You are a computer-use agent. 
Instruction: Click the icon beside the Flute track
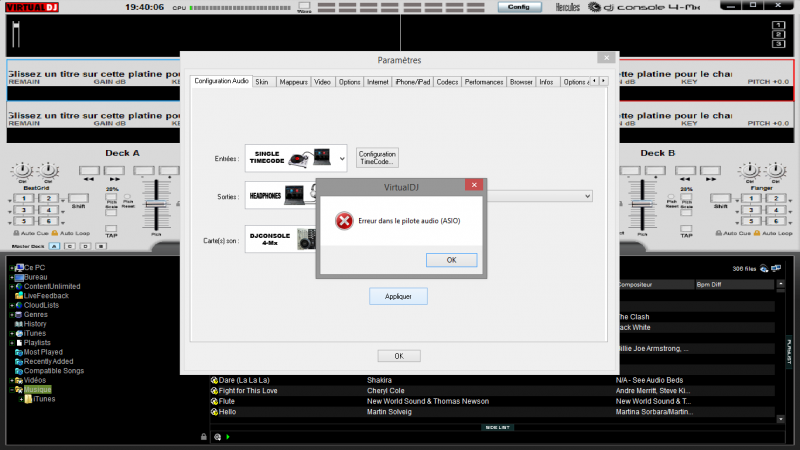(214, 402)
